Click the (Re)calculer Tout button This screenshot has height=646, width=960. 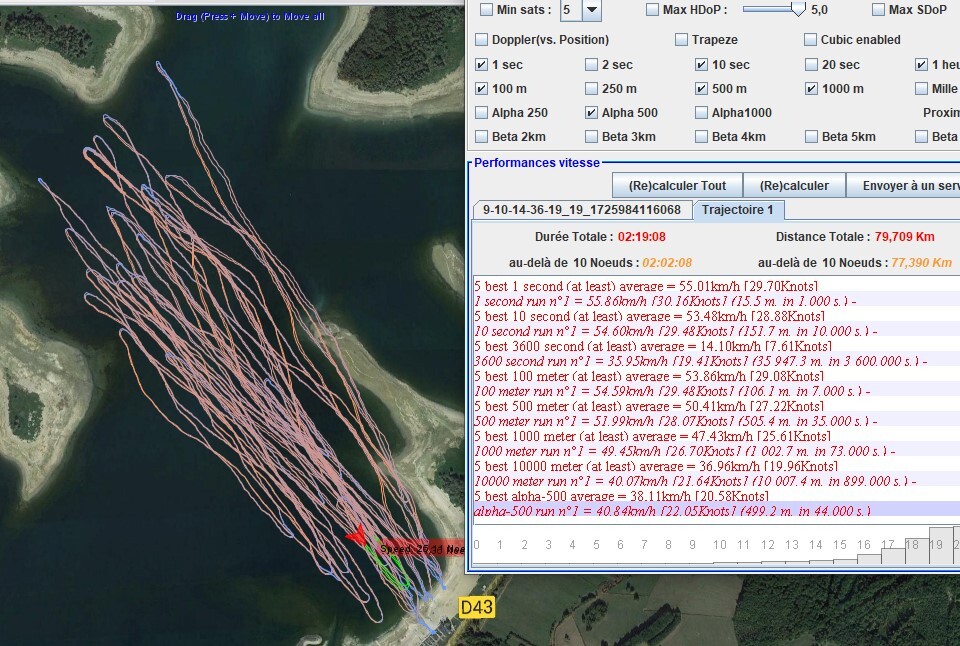677,186
